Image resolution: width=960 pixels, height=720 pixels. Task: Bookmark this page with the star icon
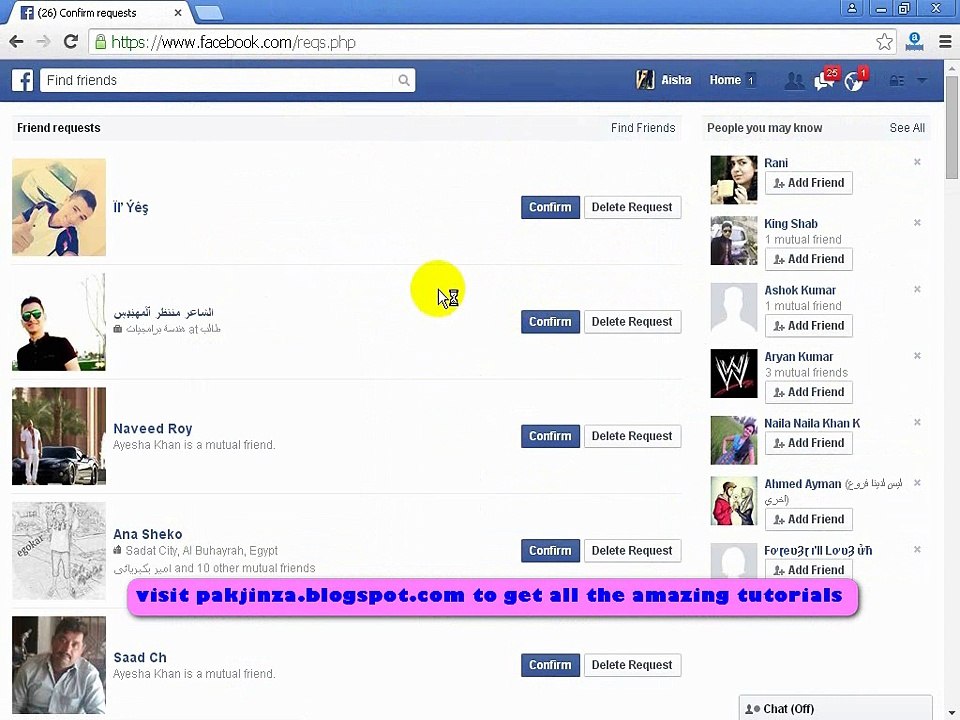point(884,42)
